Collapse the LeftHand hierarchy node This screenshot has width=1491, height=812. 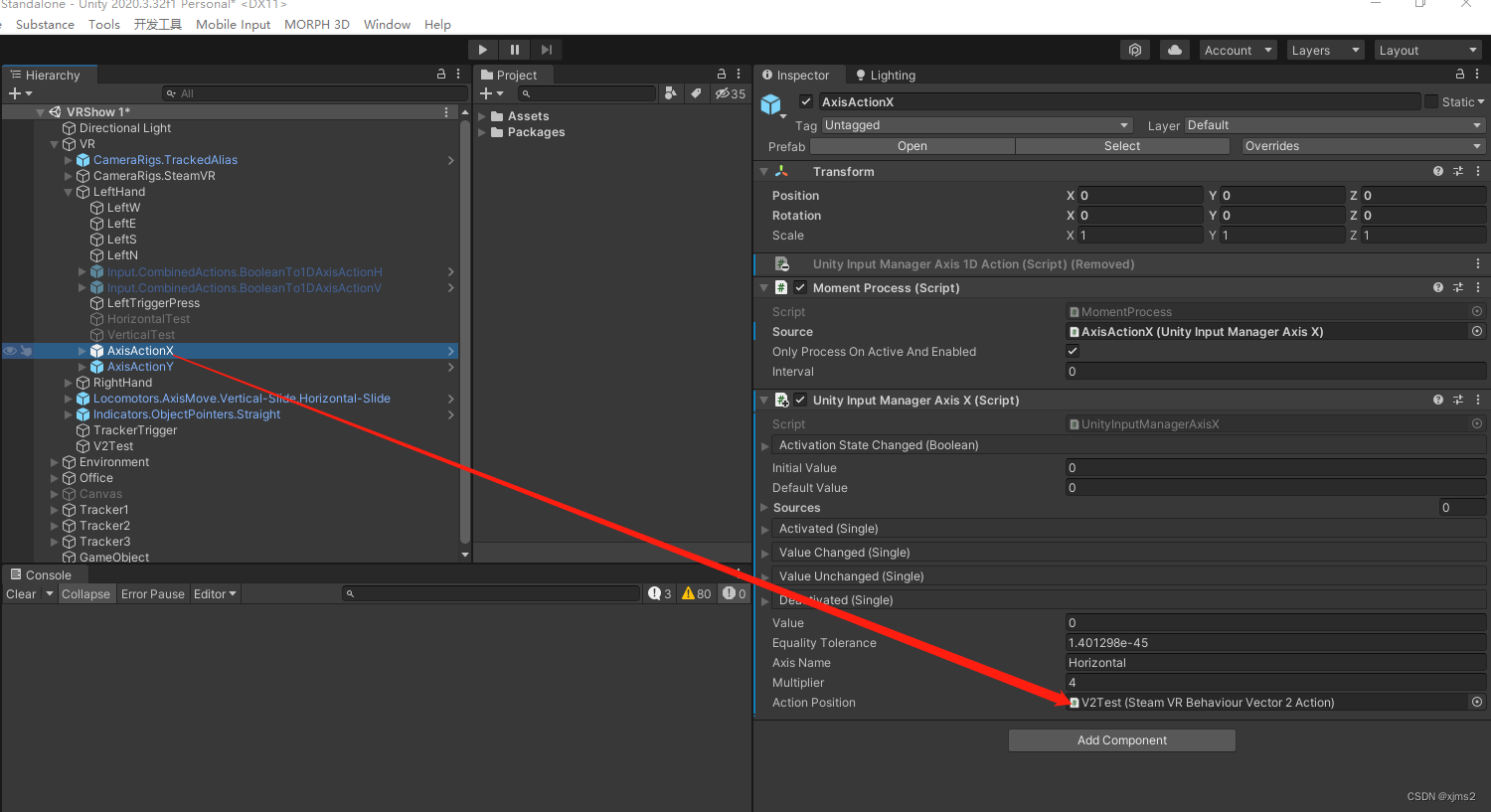[x=69, y=192]
